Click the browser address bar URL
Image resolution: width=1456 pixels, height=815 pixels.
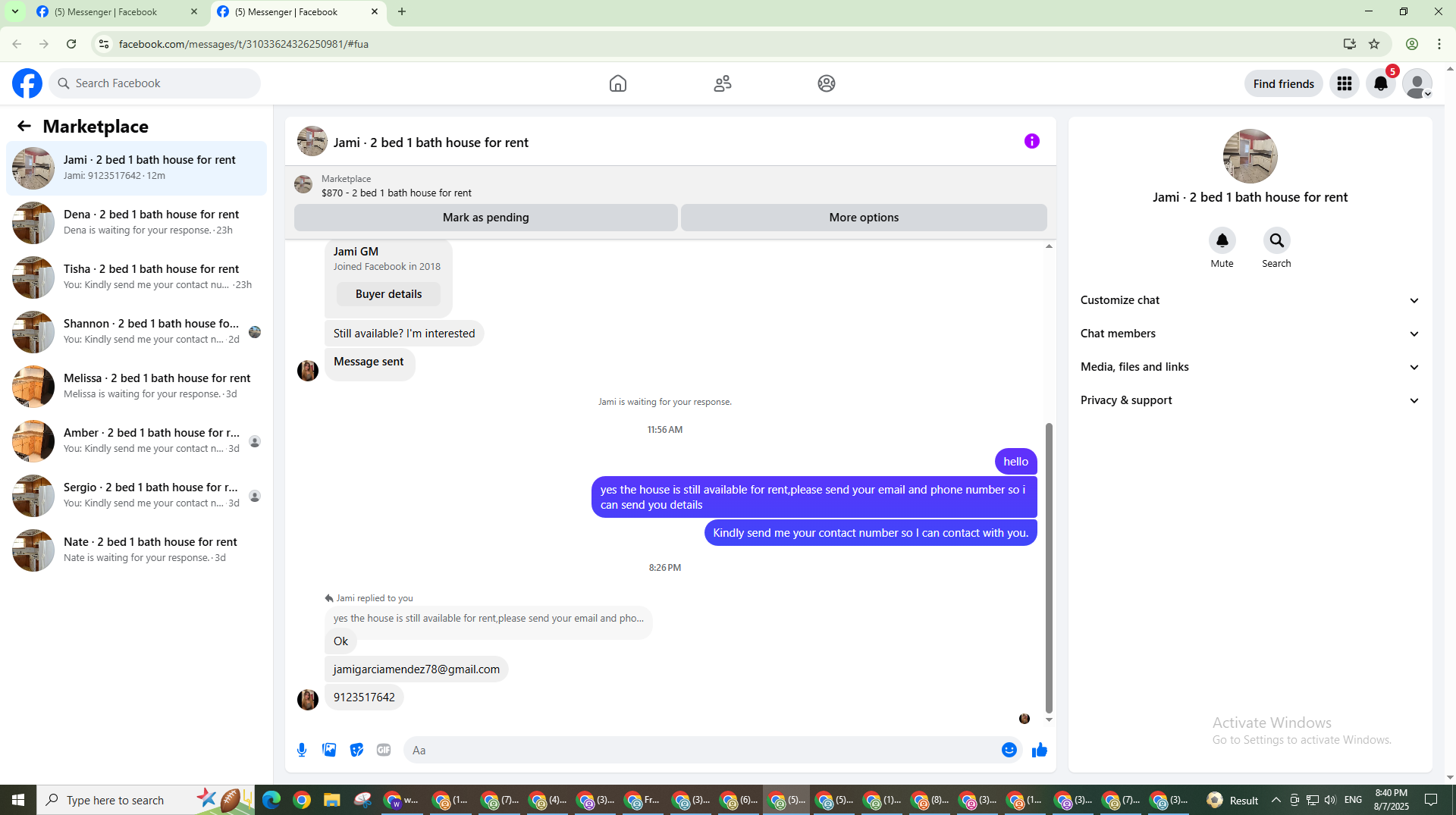pos(243,44)
